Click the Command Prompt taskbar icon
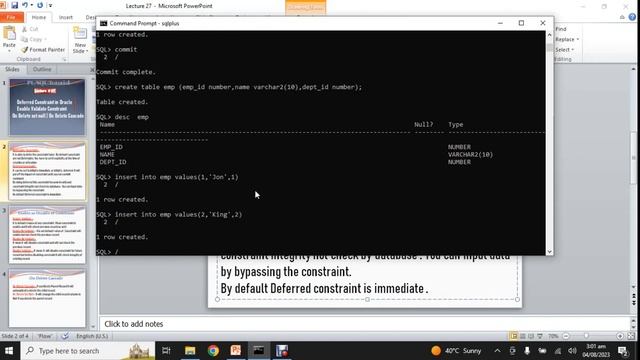Screen dimensions: 640x360 259,351
